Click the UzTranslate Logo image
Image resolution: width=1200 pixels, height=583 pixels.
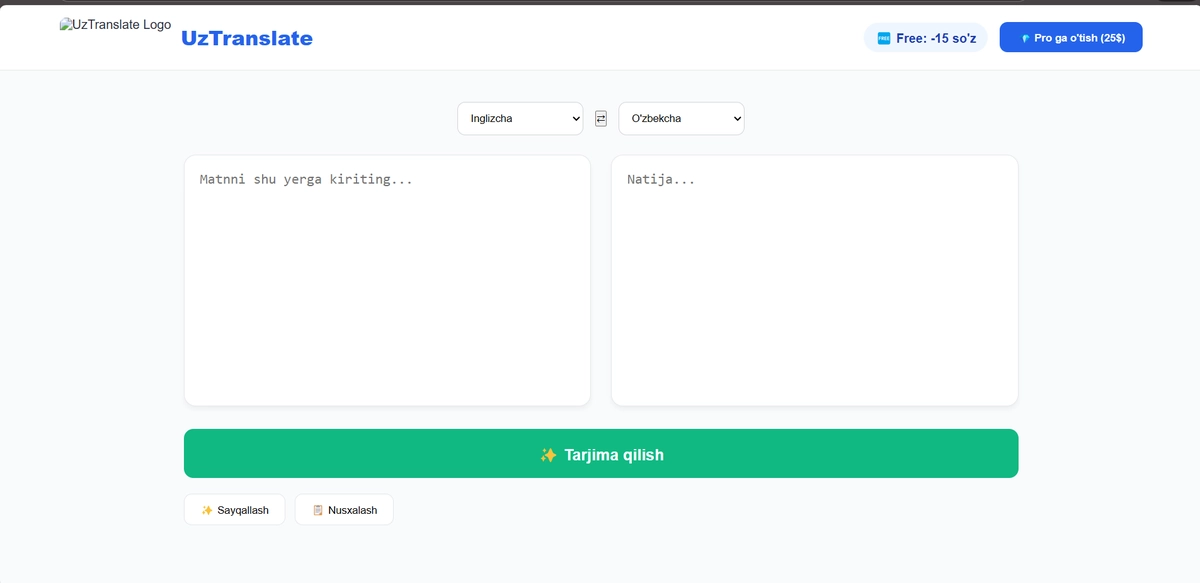click(115, 25)
